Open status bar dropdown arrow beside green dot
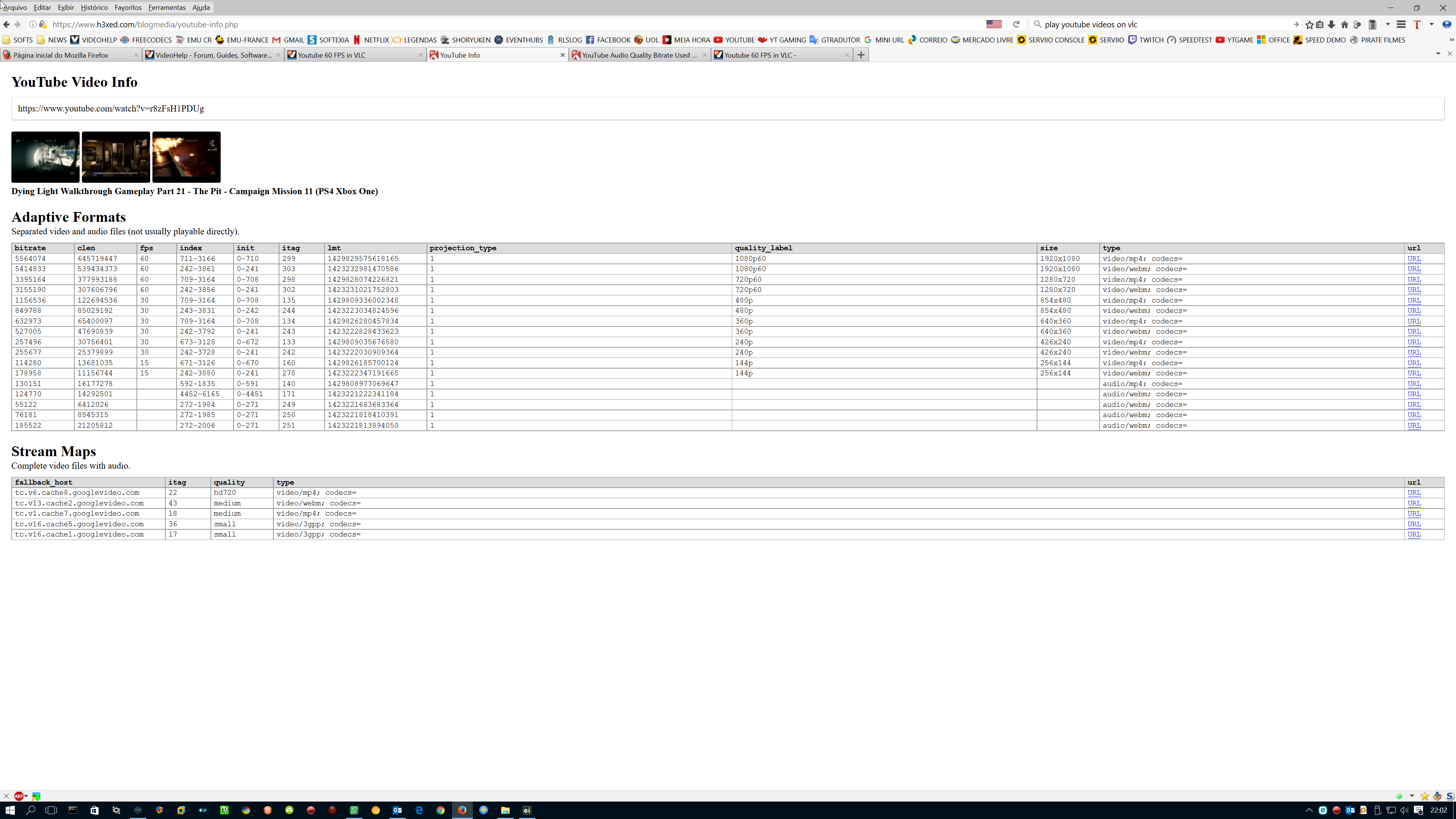The height and width of the screenshot is (819, 1456). coord(1412,796)
